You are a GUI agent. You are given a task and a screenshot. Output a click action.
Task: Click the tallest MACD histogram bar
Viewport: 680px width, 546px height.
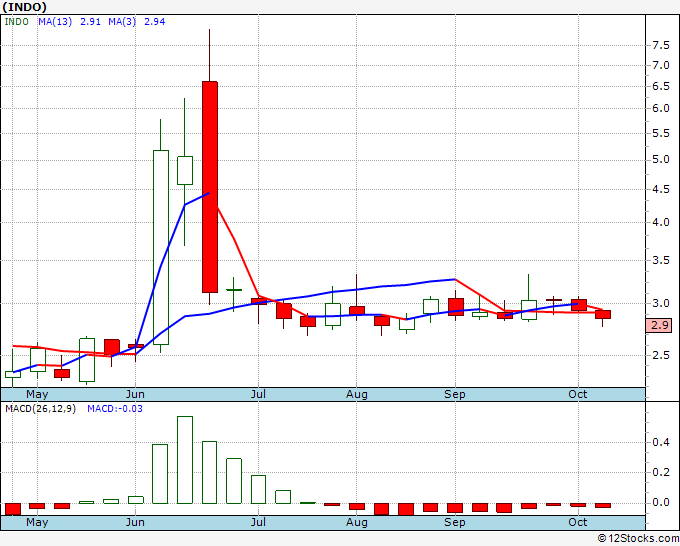tap(185, 460)
